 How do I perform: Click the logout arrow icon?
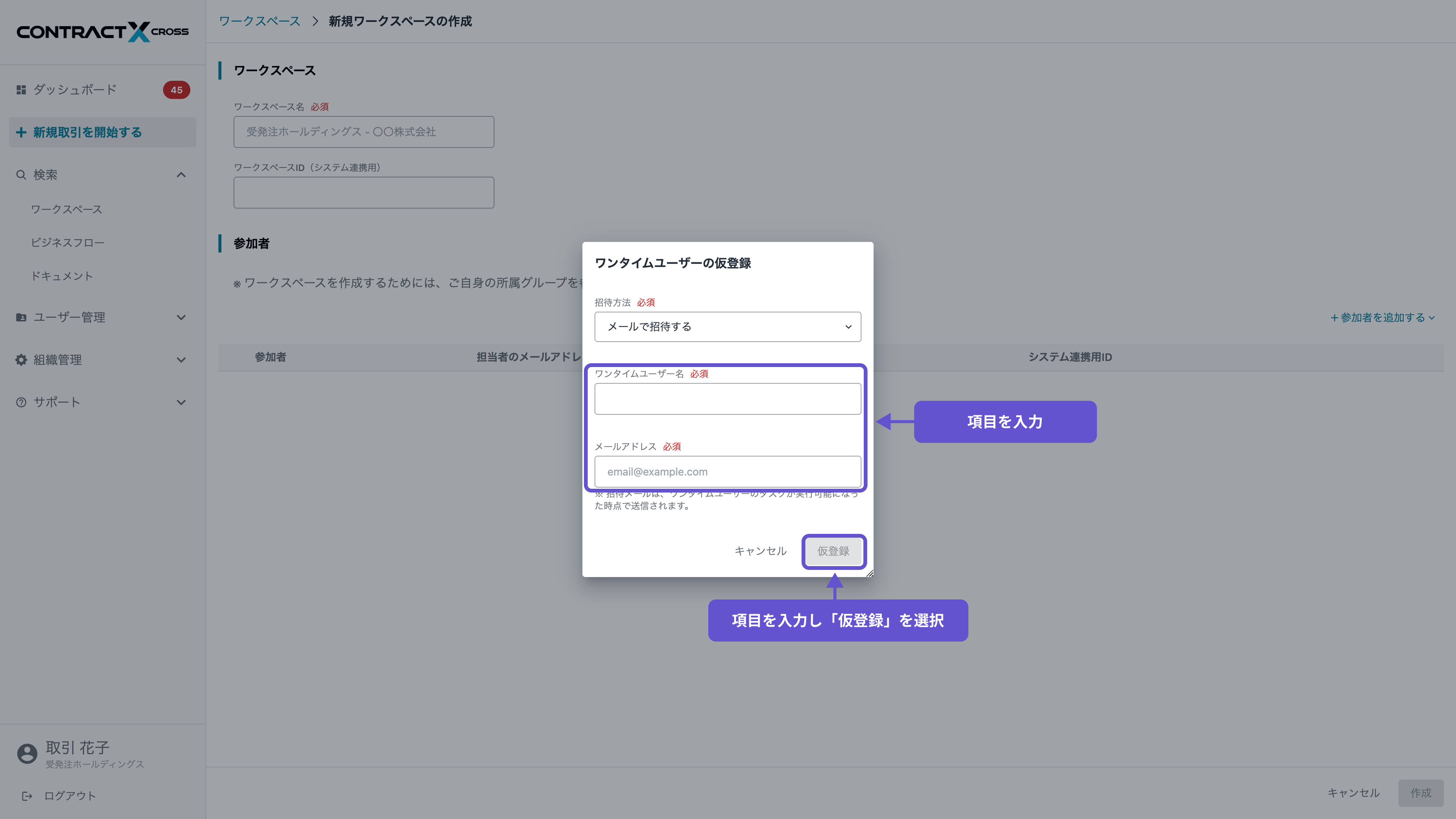(27, 796)
